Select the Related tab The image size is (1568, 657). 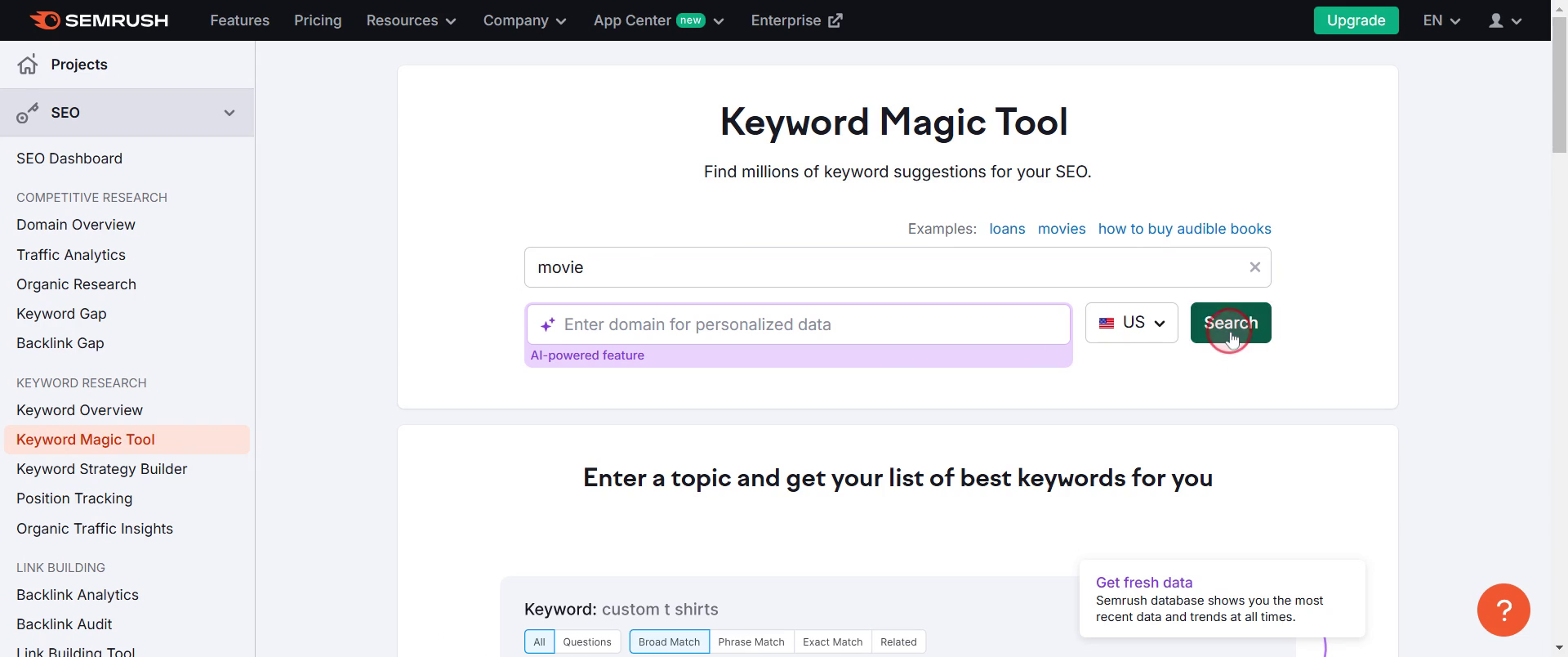(x=898, y=642)
